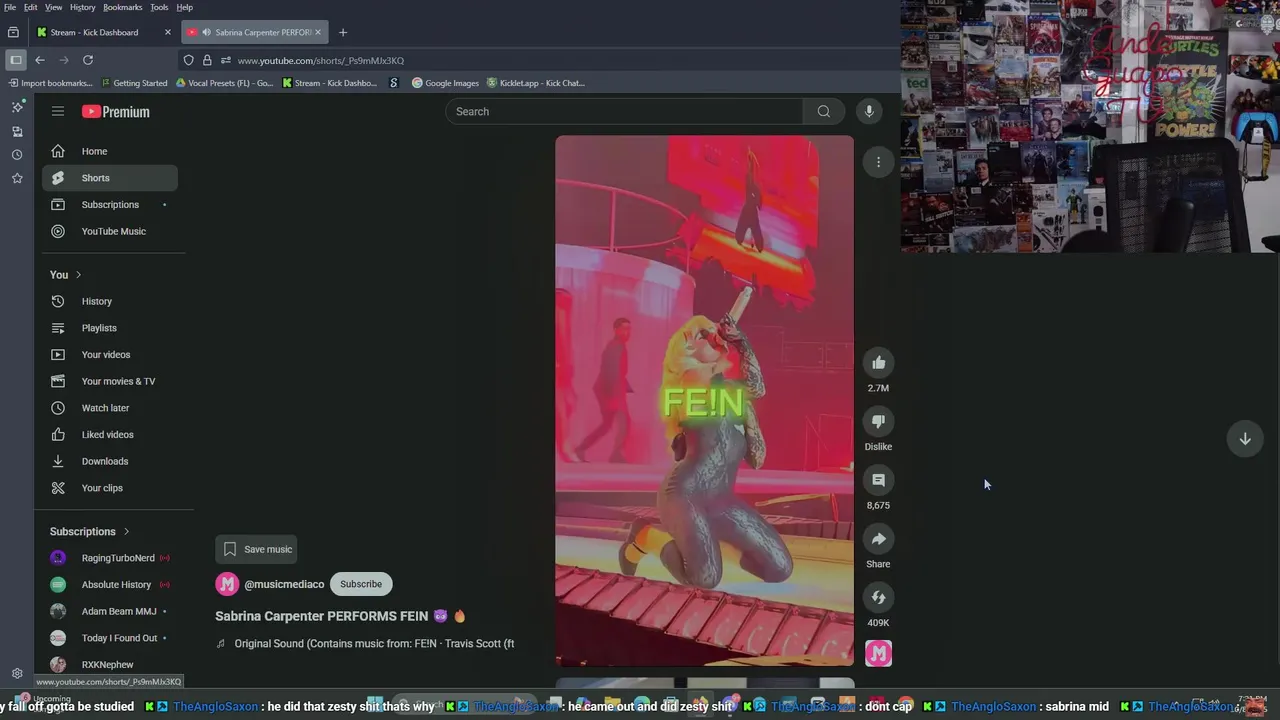Screen dimensions: 1280x720
Task: Dislike this Short
Action: pyautogui.click(x=878, y=422)
